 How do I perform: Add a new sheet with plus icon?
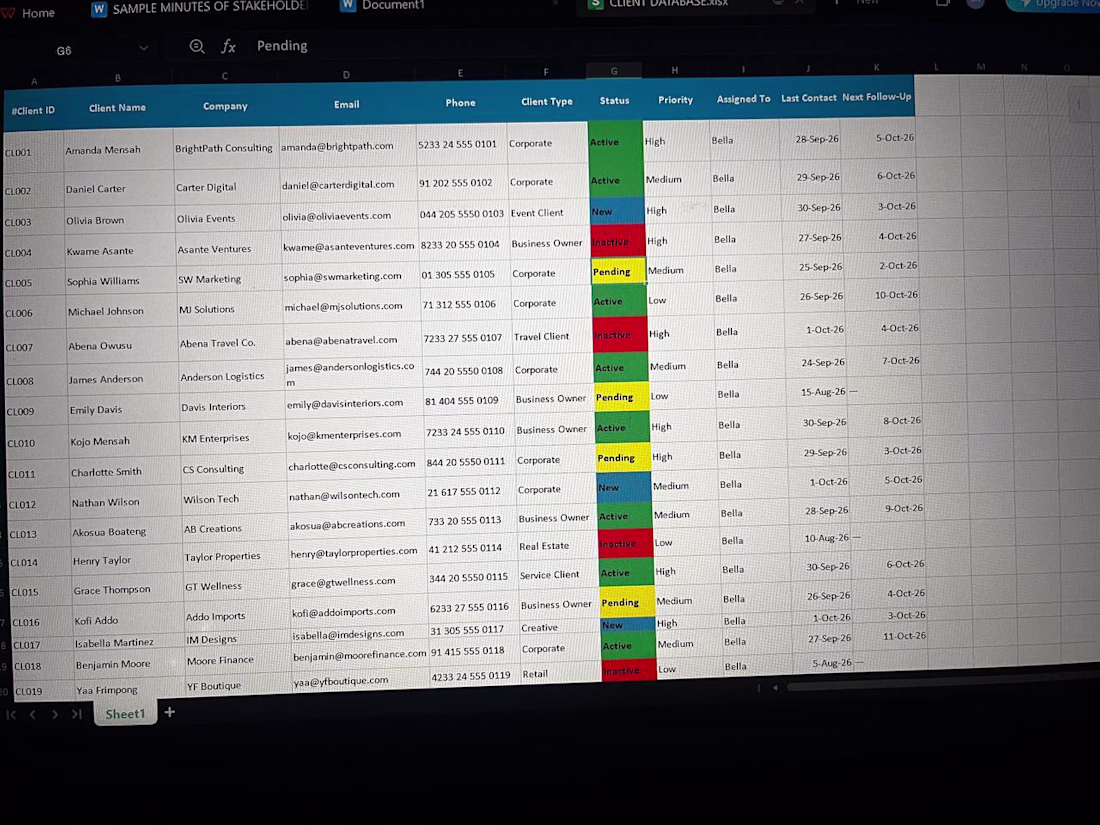[170, 712]
